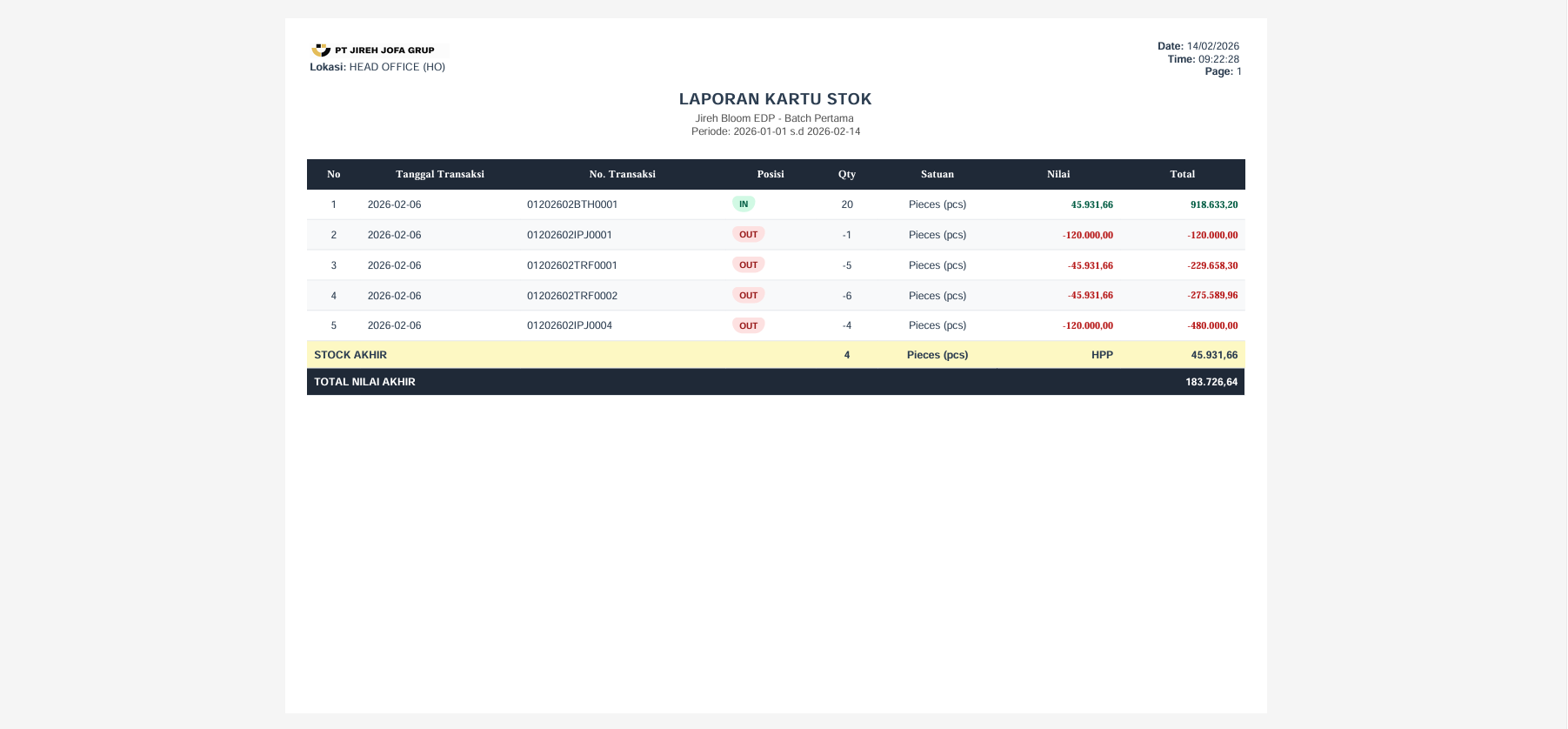This screenshot has width=1568, height=729.
Task: Click the OUT badge for transaction 01202602TRF0001
Action: pos(748,265)
